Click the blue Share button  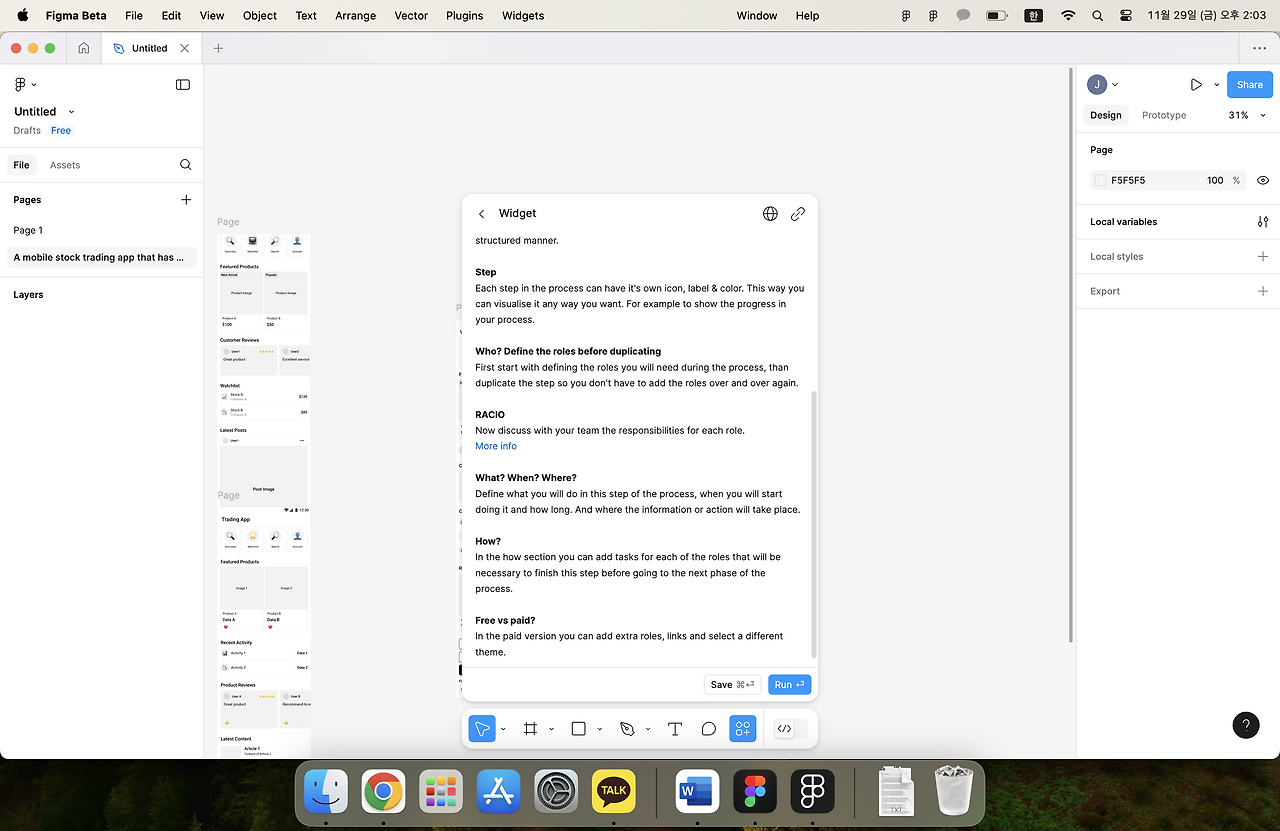1250,85
